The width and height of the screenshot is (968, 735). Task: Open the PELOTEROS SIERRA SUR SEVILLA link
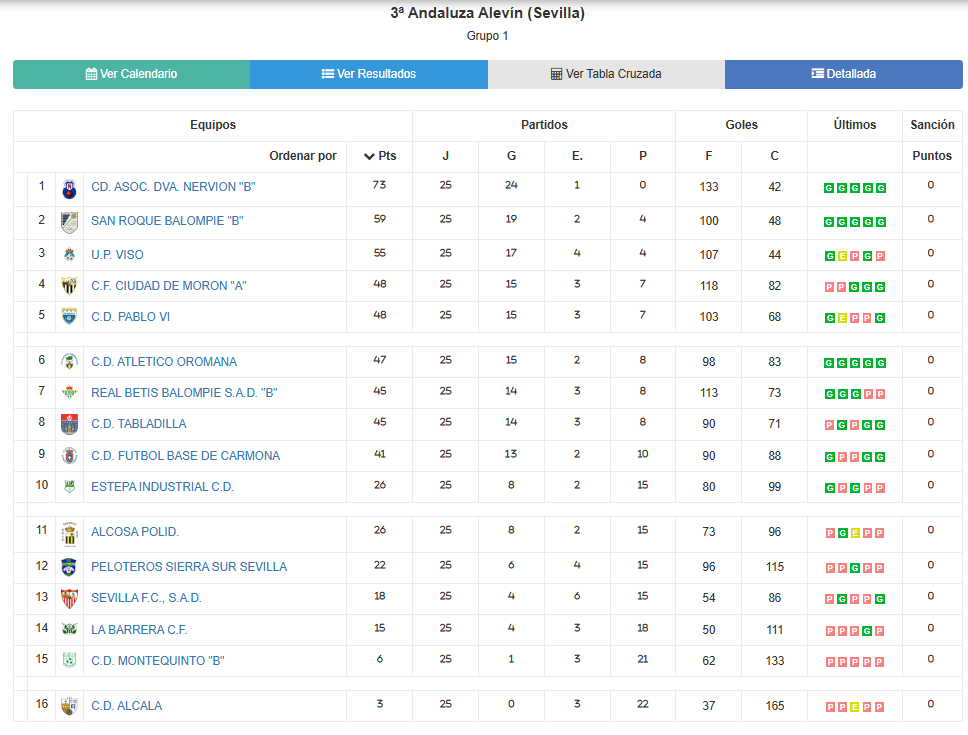tap(189, 567)
